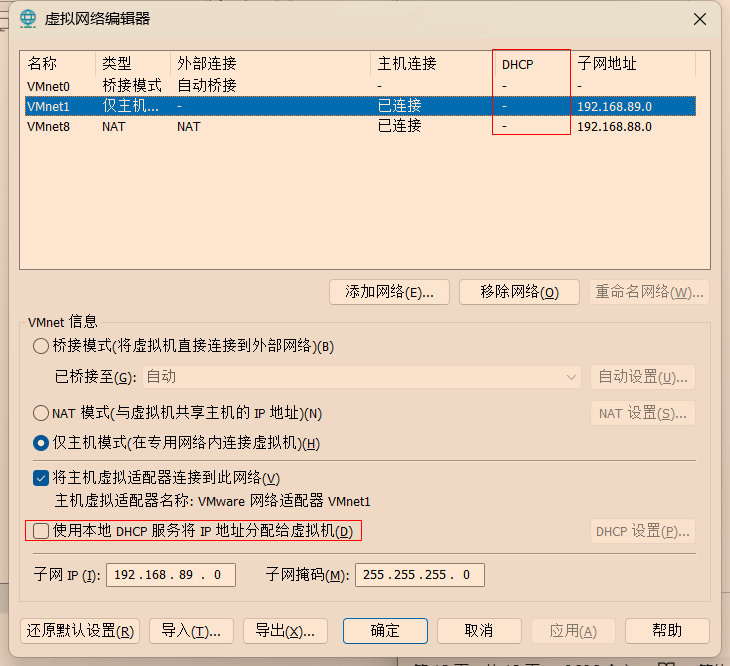Click subnet address 192.168.89.0 cell
The height and width of the screenshot is (666, 730).
[615, 107]
